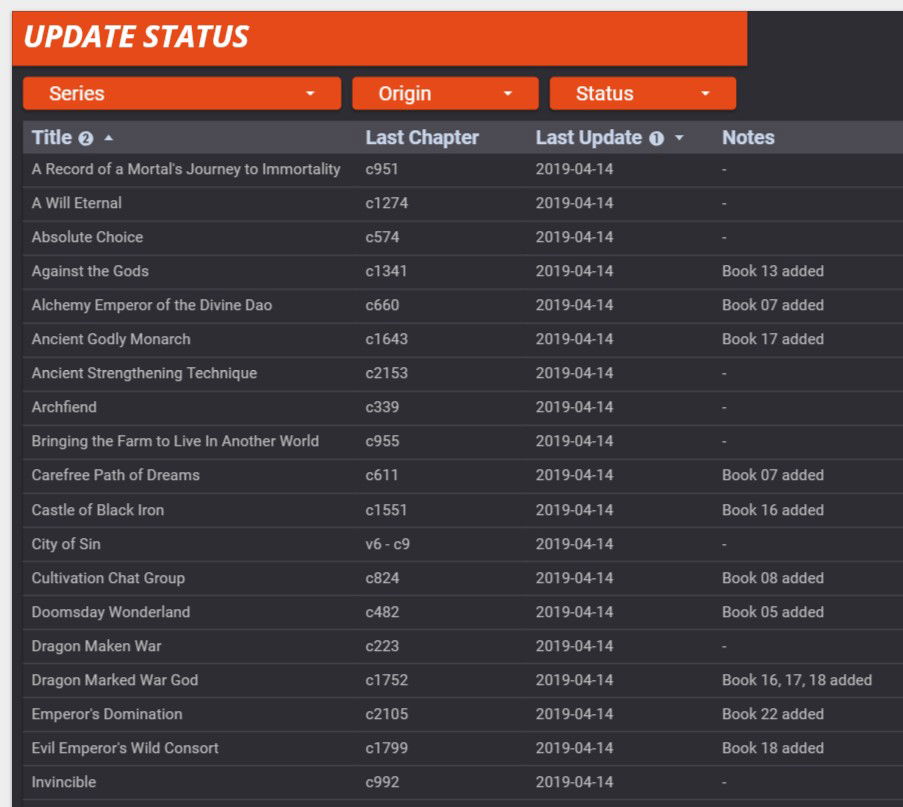
Task: Click chapter value c339
Action: pos(382,407)
